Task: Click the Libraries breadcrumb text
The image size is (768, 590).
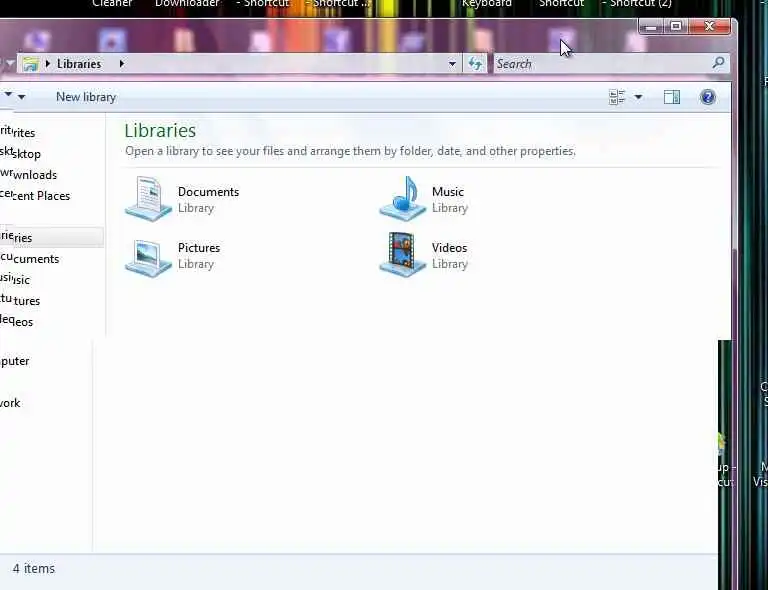Action: click(x=79, y=64)
